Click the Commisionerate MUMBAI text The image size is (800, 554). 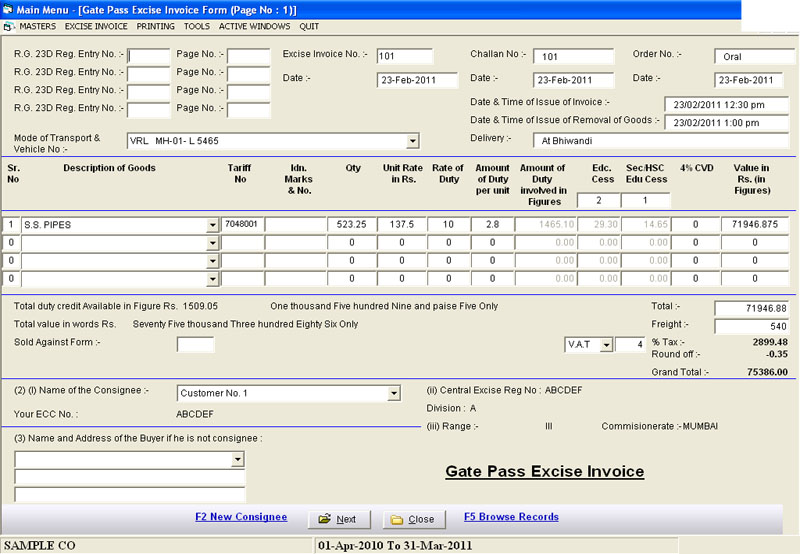click(x=659, y=426)
